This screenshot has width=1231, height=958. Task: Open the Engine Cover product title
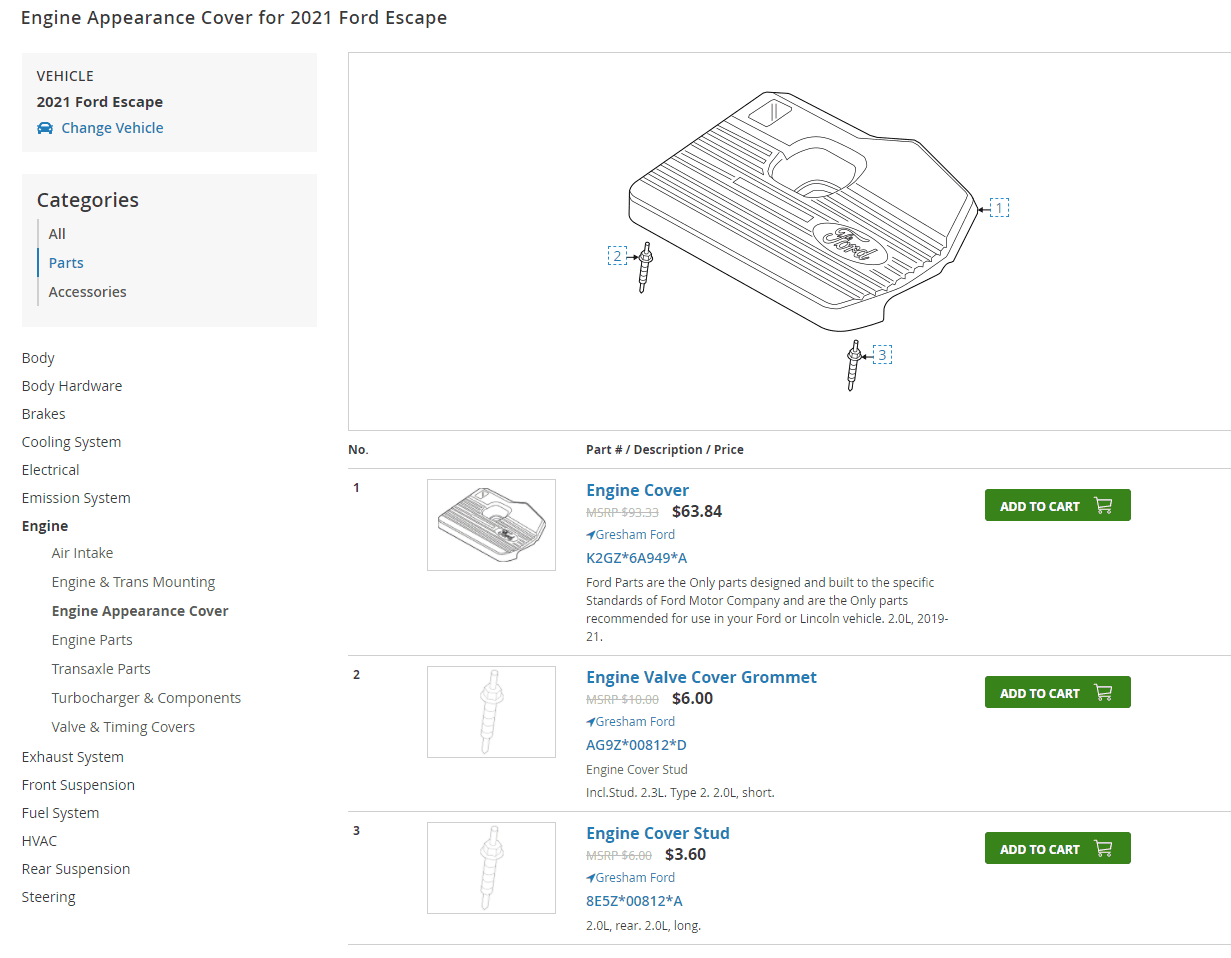coord(637,490)
